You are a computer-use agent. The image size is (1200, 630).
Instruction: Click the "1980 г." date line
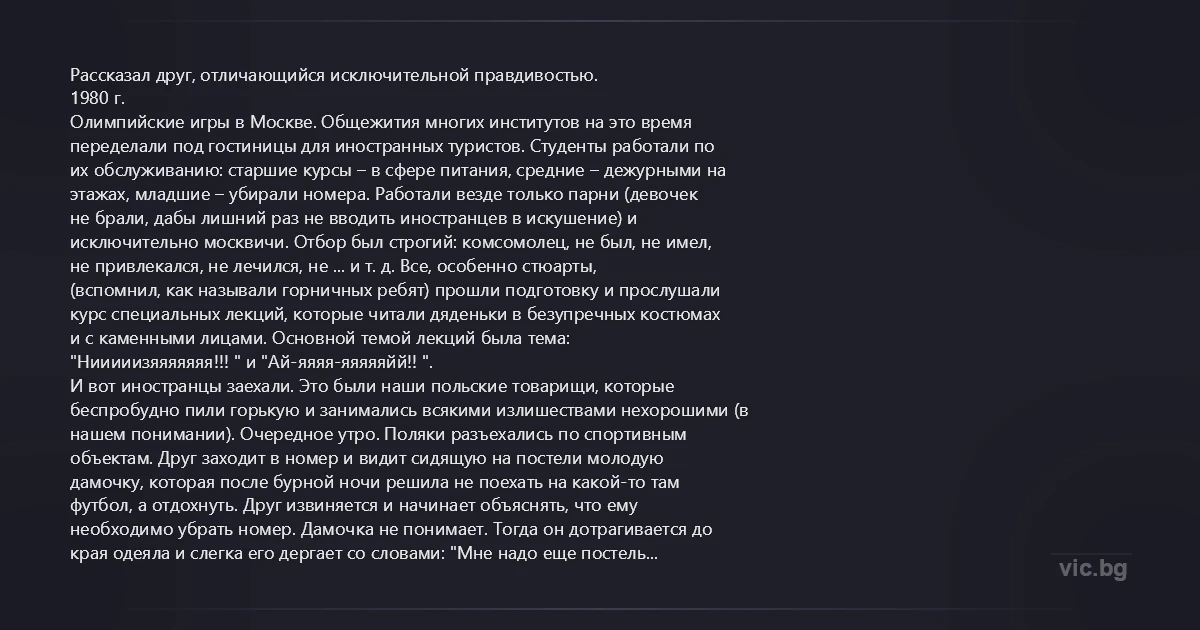[96, 98]
